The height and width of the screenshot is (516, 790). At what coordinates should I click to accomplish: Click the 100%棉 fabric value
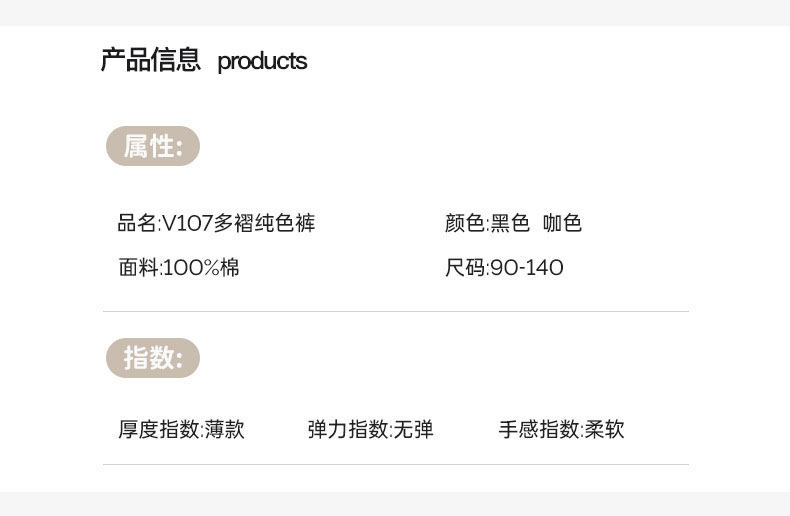click(x=201, y=268)
